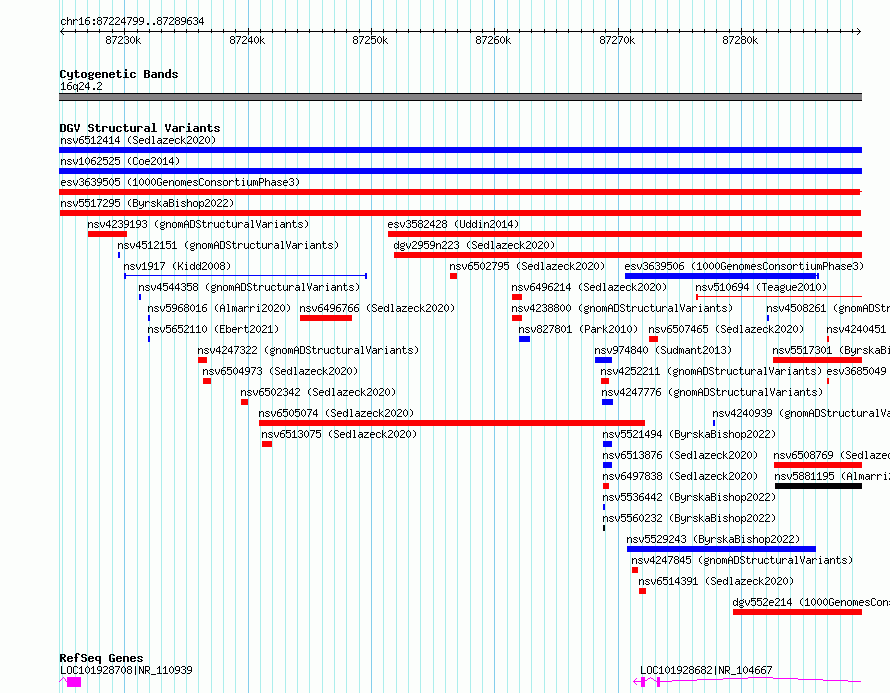Click the red bar under dgv552e214
This screenshot has width=890, height=693.
(x=797, y=612)
